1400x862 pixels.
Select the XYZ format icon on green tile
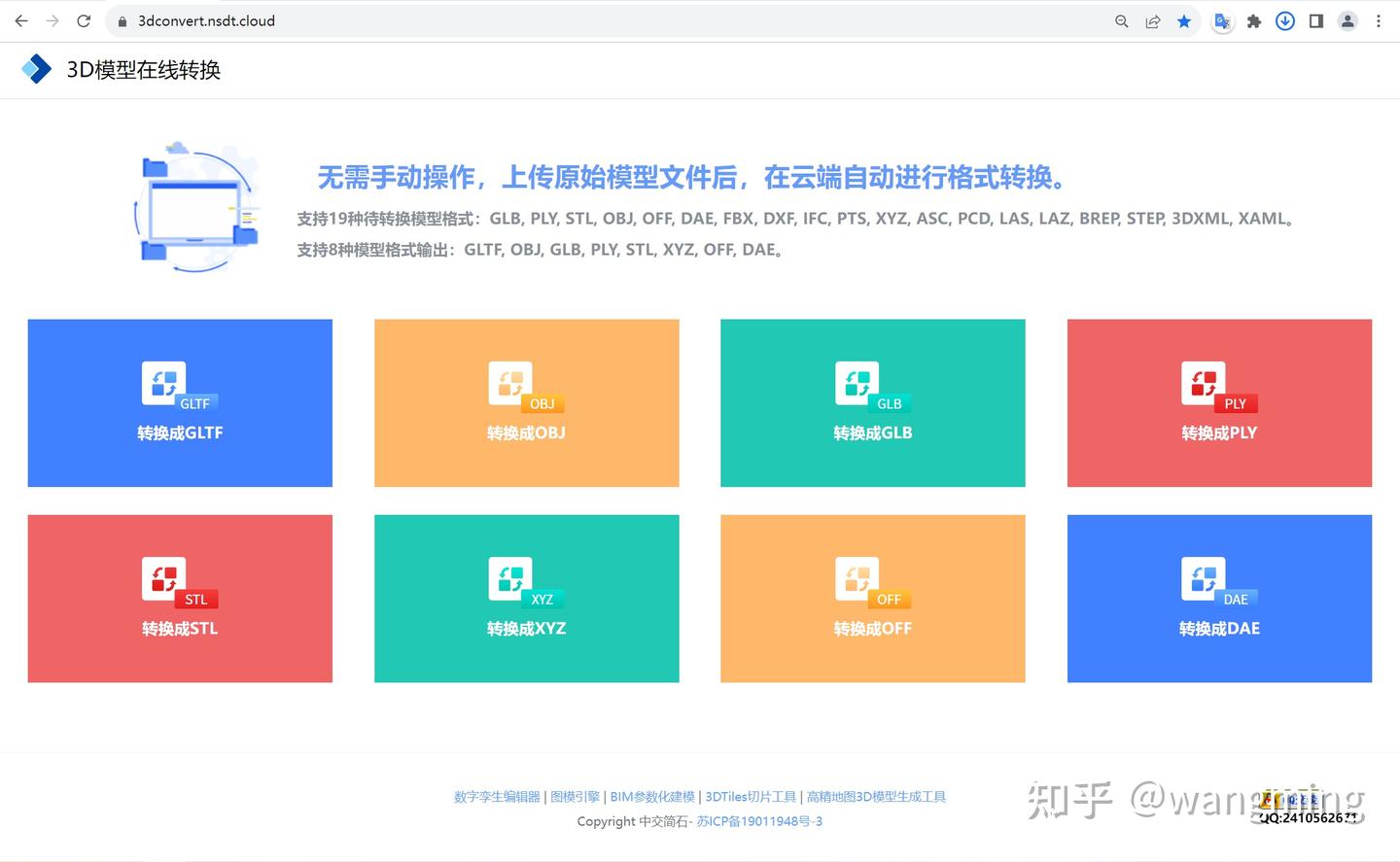coord(510,577)
